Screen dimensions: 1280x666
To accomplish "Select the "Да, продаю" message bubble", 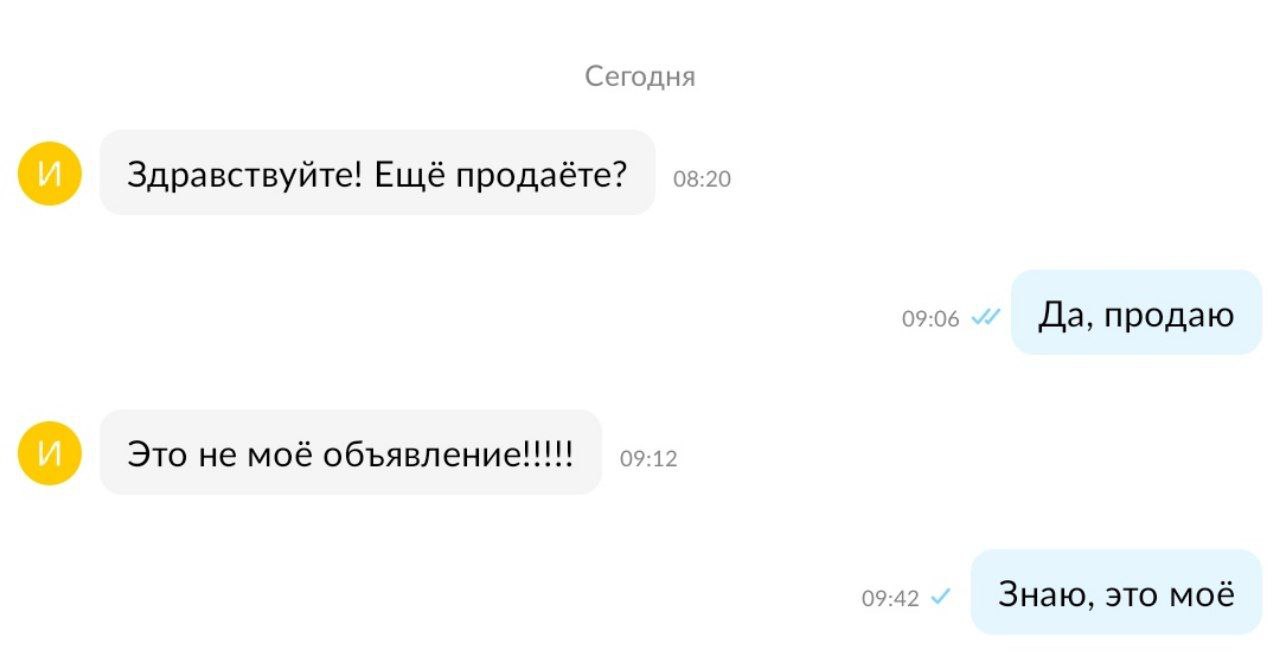I will 1136,313.
